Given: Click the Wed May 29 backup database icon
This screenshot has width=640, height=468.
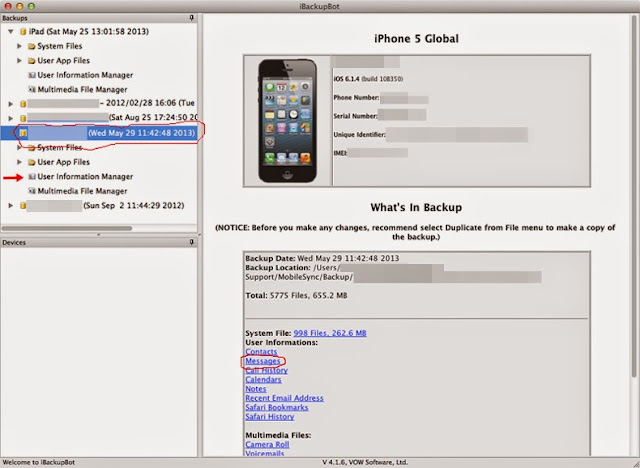Looking at the screenshot, I should click(23, 133).
